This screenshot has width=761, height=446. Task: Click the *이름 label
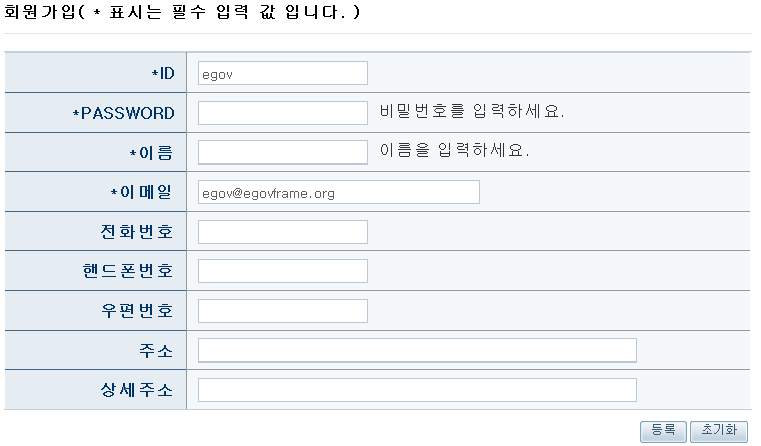click(151, 153)
